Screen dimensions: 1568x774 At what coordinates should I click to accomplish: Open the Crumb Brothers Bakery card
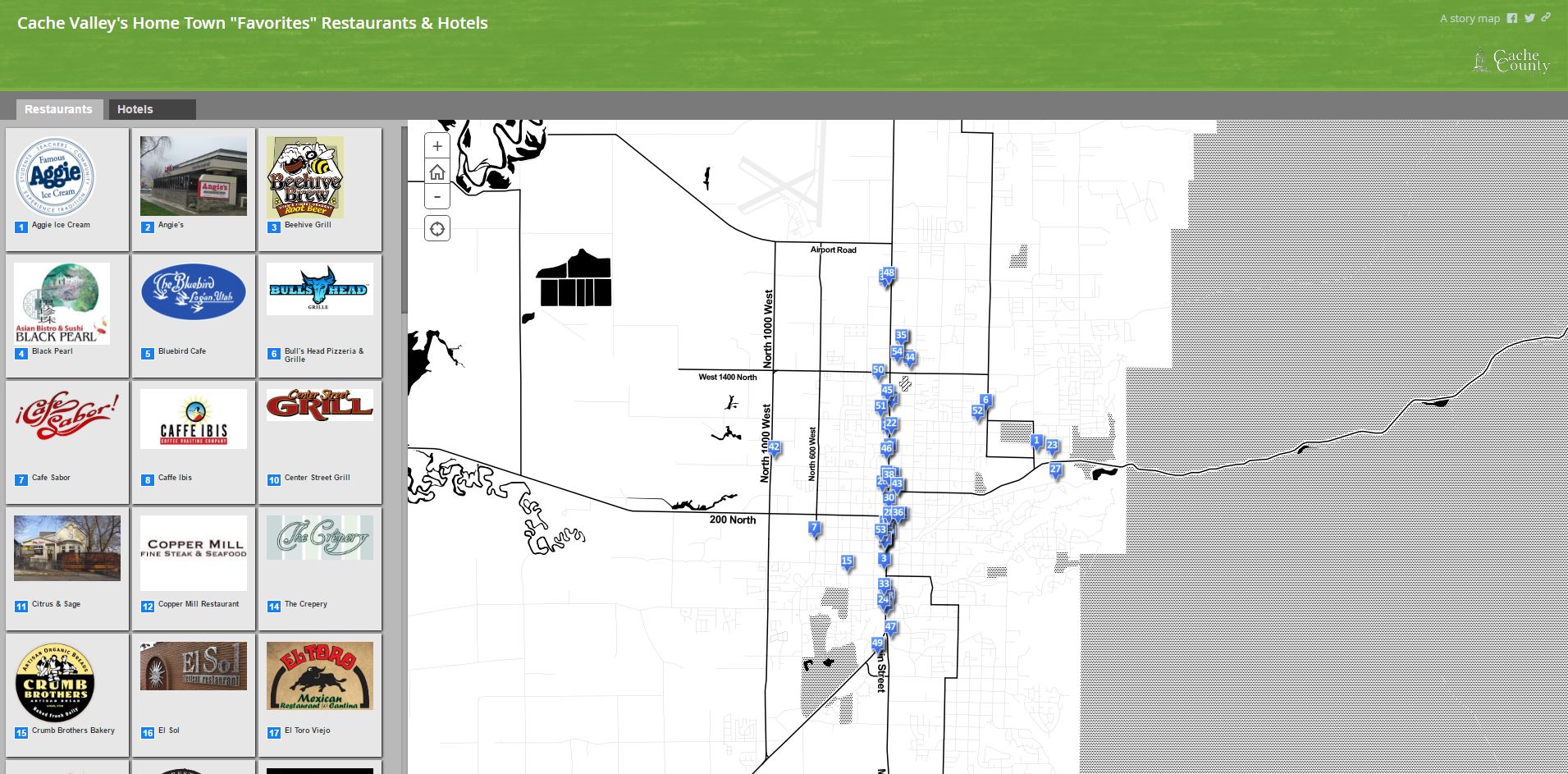pyautogui.click(x=67, y=695)
